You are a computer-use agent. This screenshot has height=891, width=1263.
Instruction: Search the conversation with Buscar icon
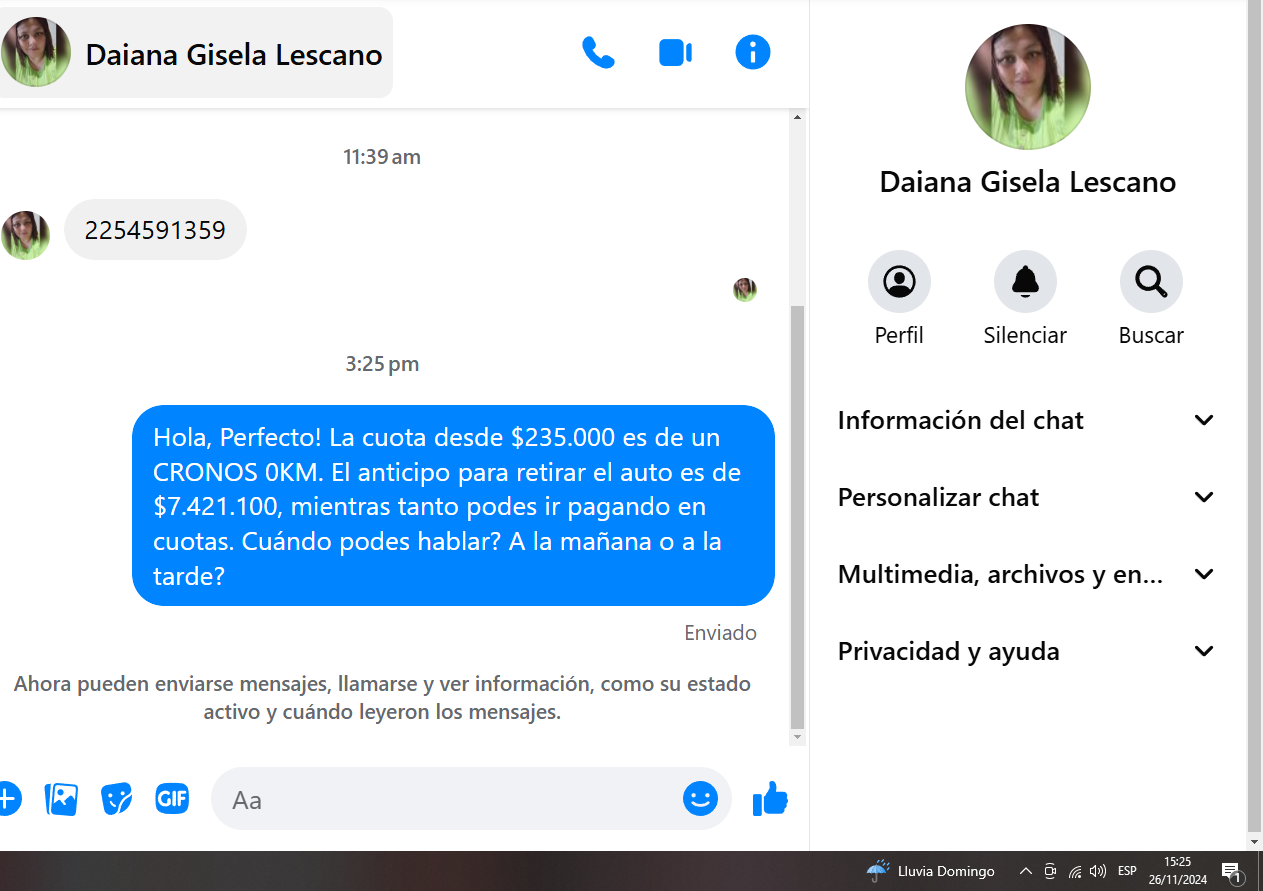click(1151, 282)
